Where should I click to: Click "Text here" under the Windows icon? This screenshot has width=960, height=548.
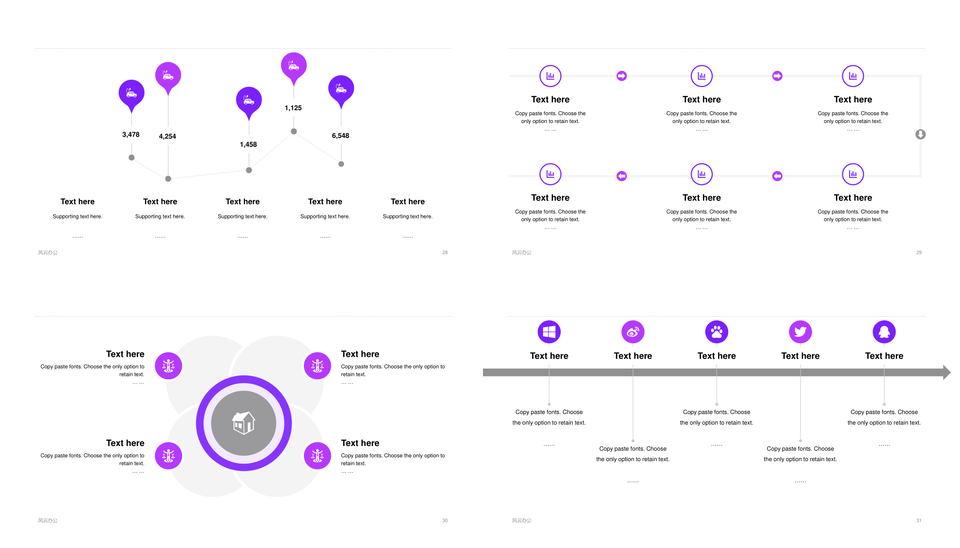(x=549, y=356)
